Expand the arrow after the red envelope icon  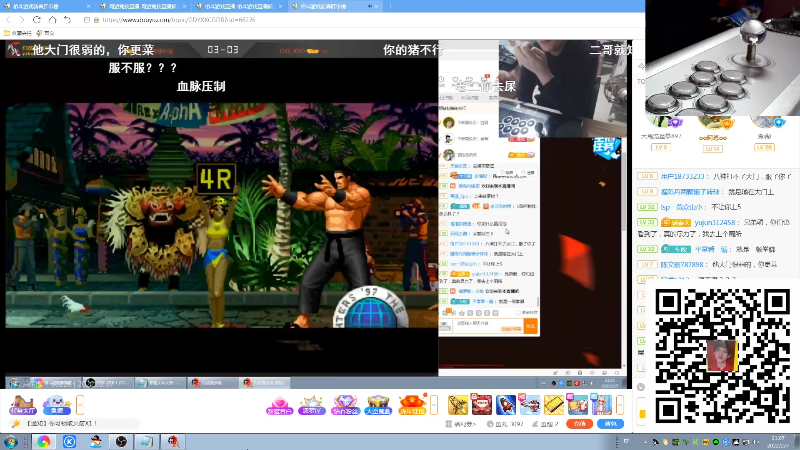pos(434,405)
